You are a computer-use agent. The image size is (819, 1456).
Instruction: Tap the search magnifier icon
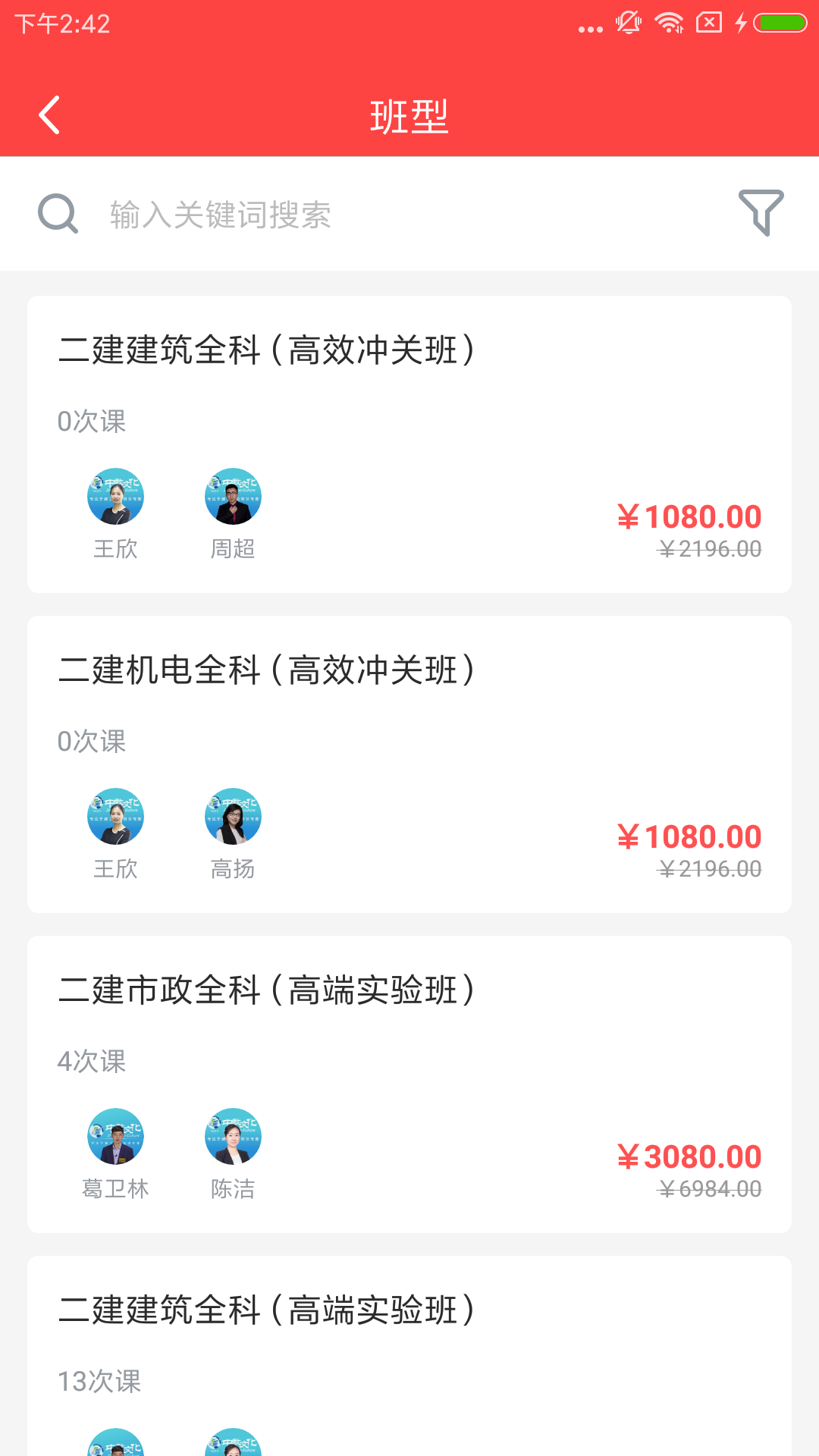click(58, 214)
